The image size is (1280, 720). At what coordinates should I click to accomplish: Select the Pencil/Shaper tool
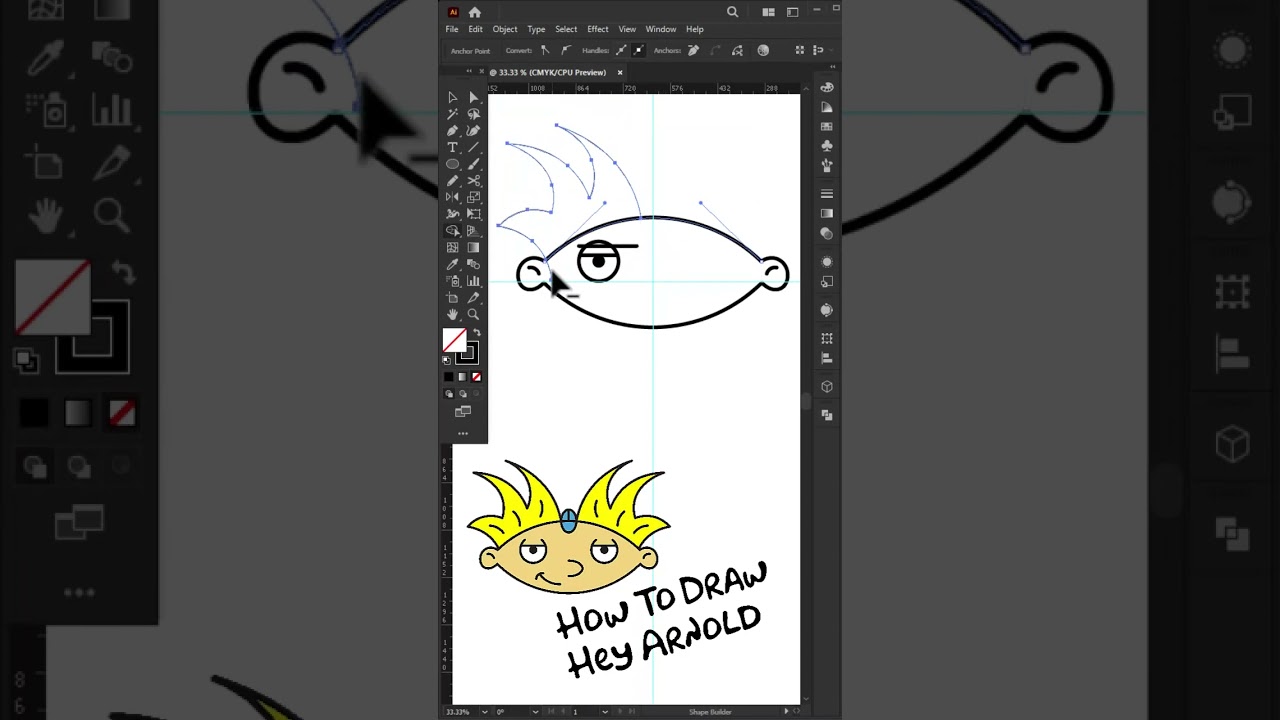(452, 180)
